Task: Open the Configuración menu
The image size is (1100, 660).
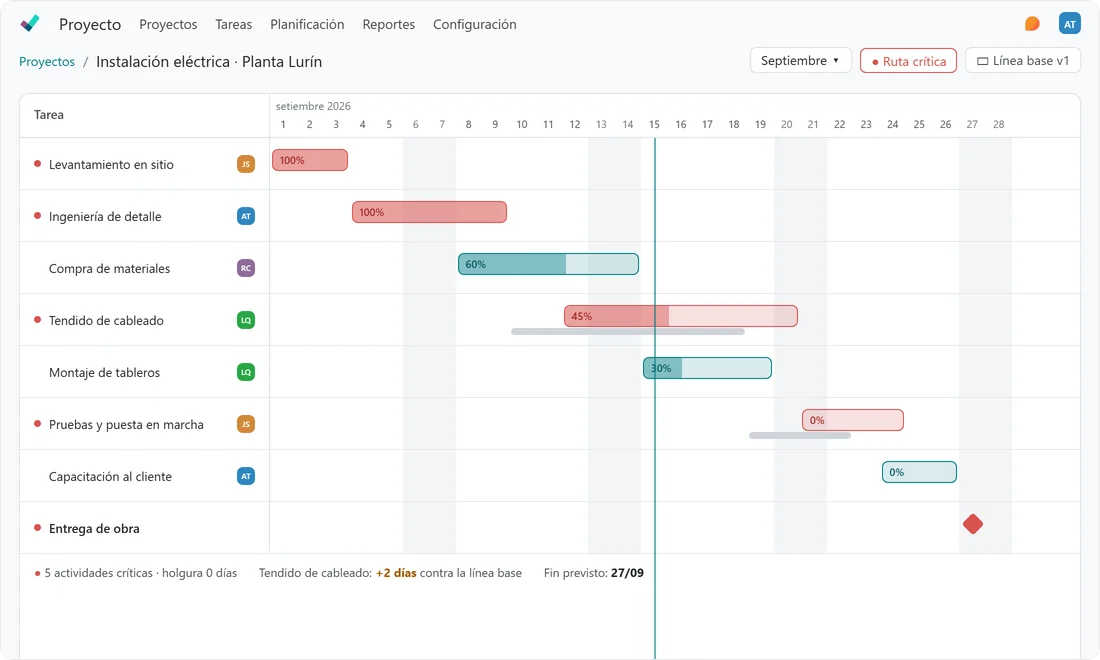Action: 475,25
